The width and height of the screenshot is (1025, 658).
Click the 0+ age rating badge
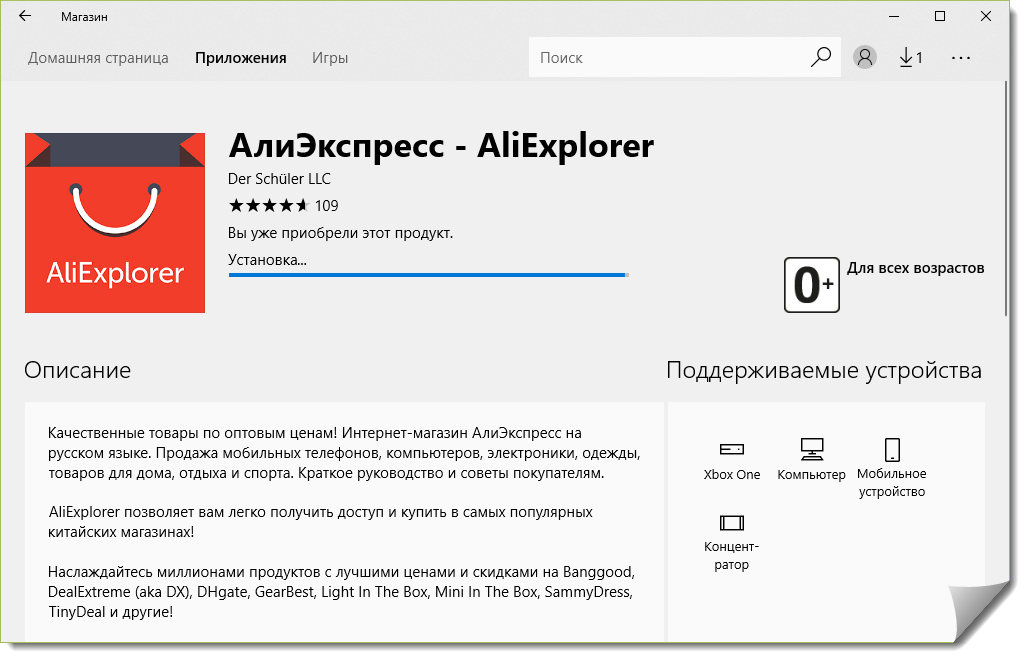coord(812,285)
